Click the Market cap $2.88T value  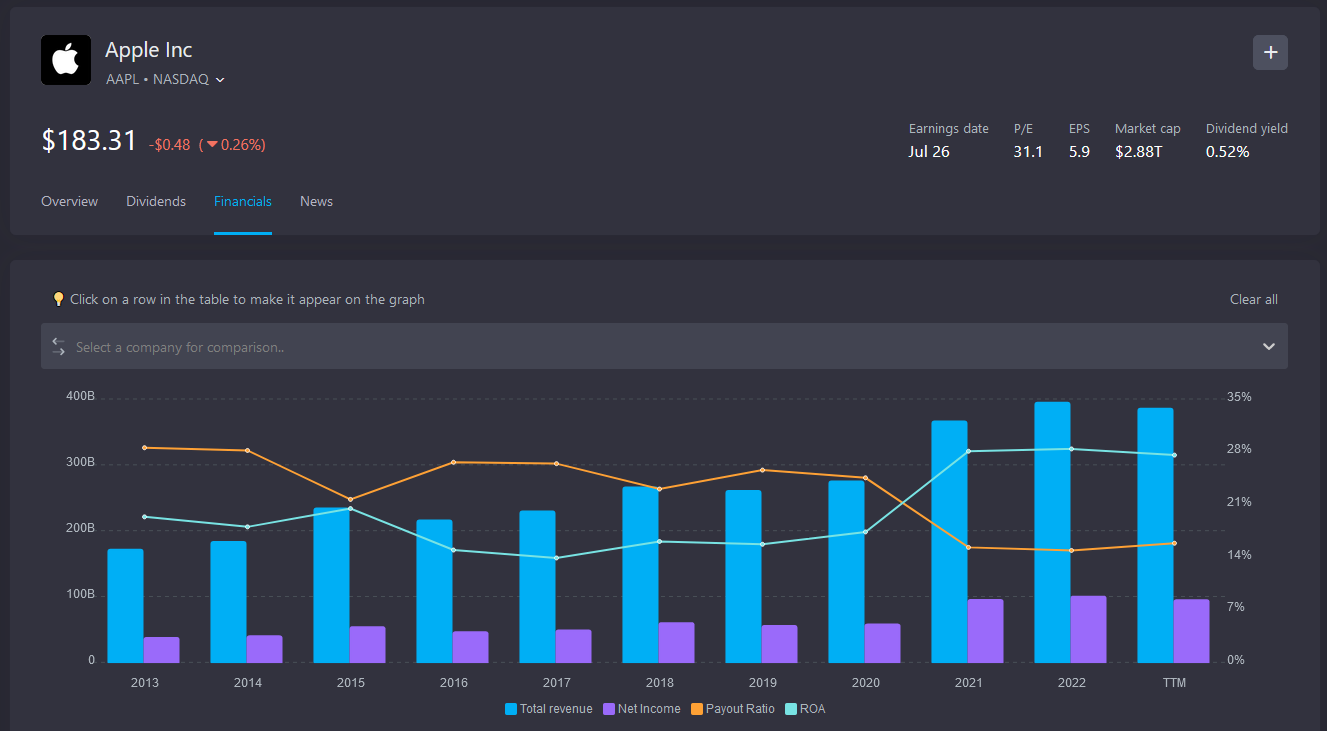(1139, 152)
